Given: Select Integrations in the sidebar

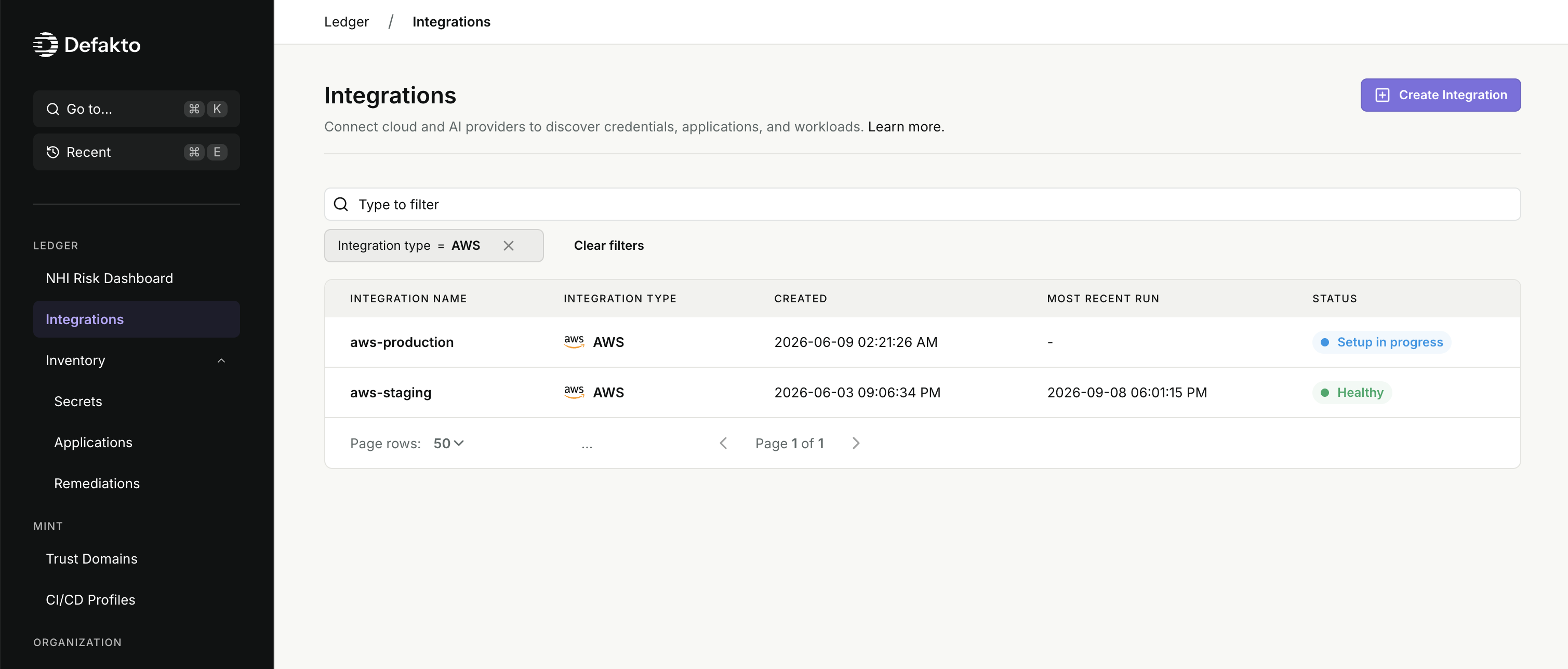Looking at the screenshot, I should 136,319.
